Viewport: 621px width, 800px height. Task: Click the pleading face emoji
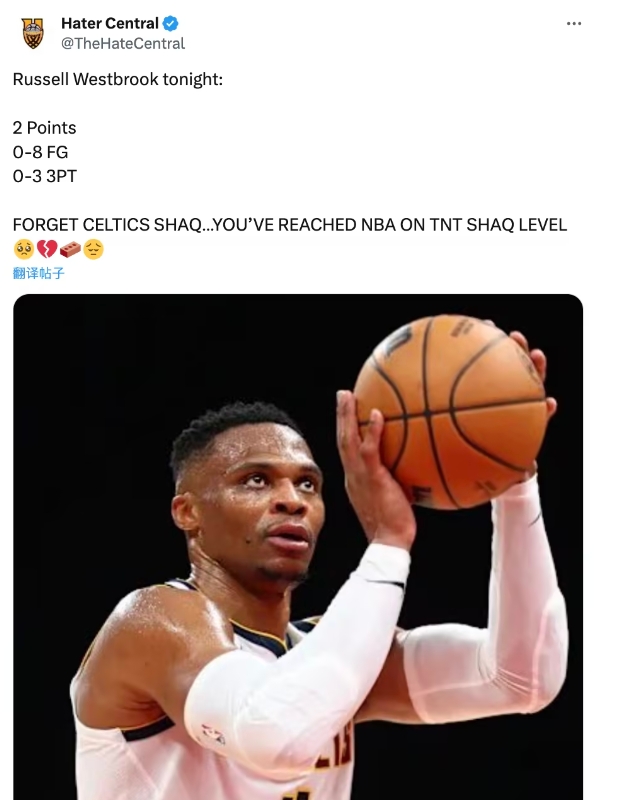(24, 249)
